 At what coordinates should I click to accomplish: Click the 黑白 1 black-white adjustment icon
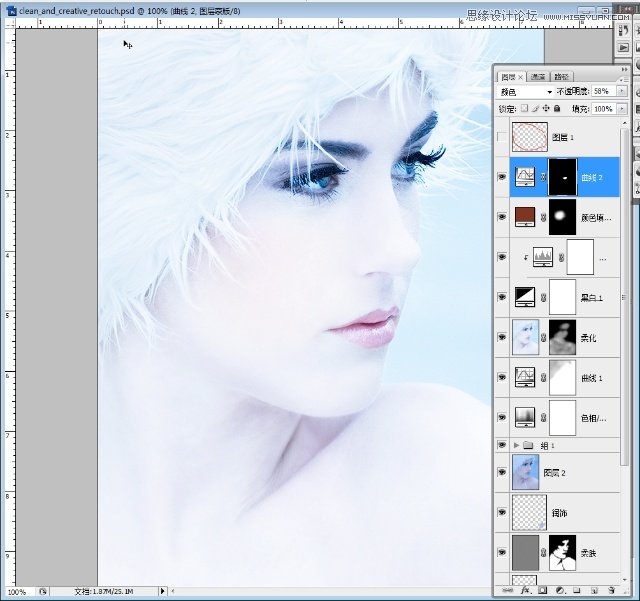click(x=525, y=297)
